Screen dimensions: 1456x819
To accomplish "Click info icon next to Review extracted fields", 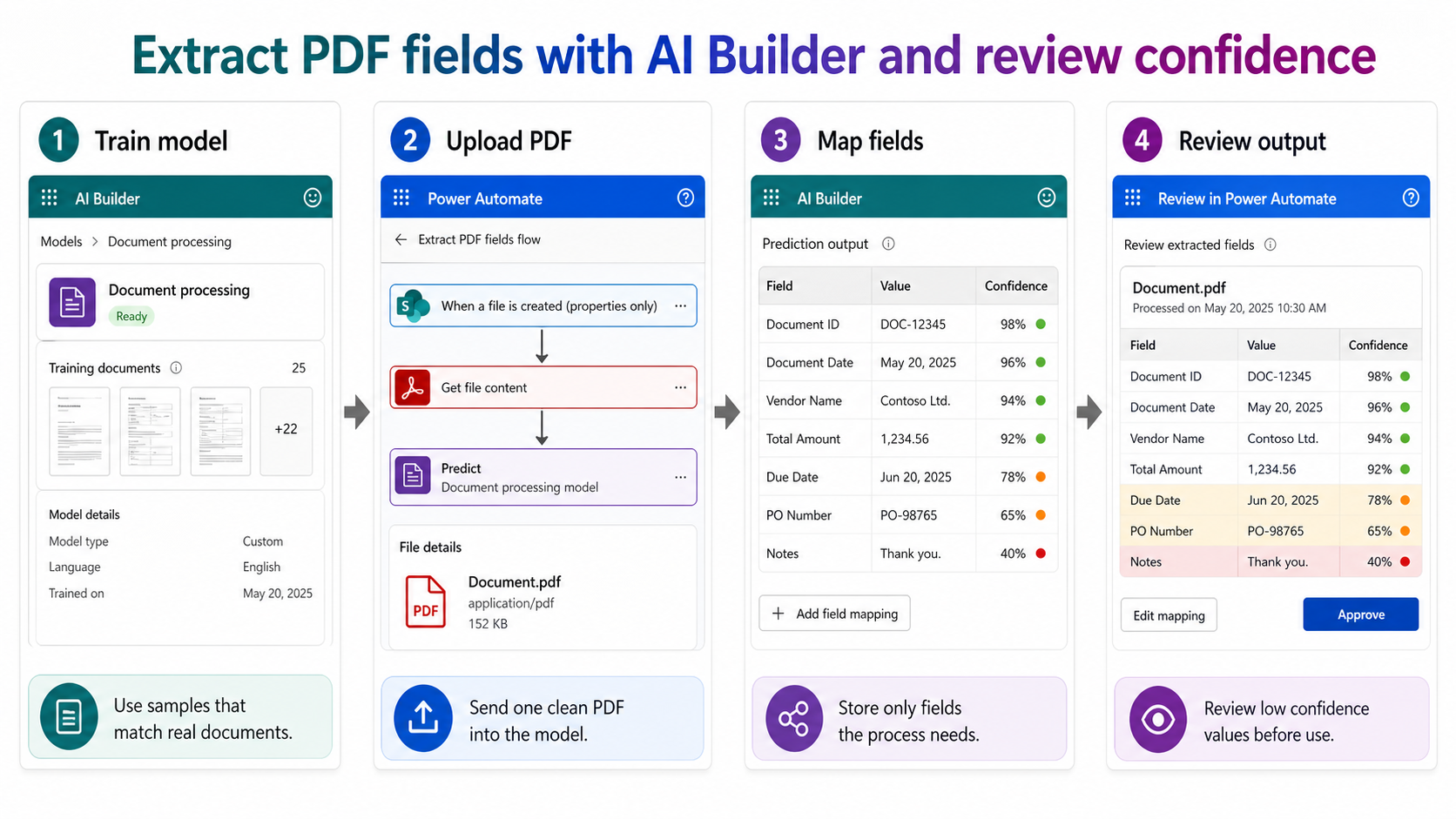I will point(1271,245).
